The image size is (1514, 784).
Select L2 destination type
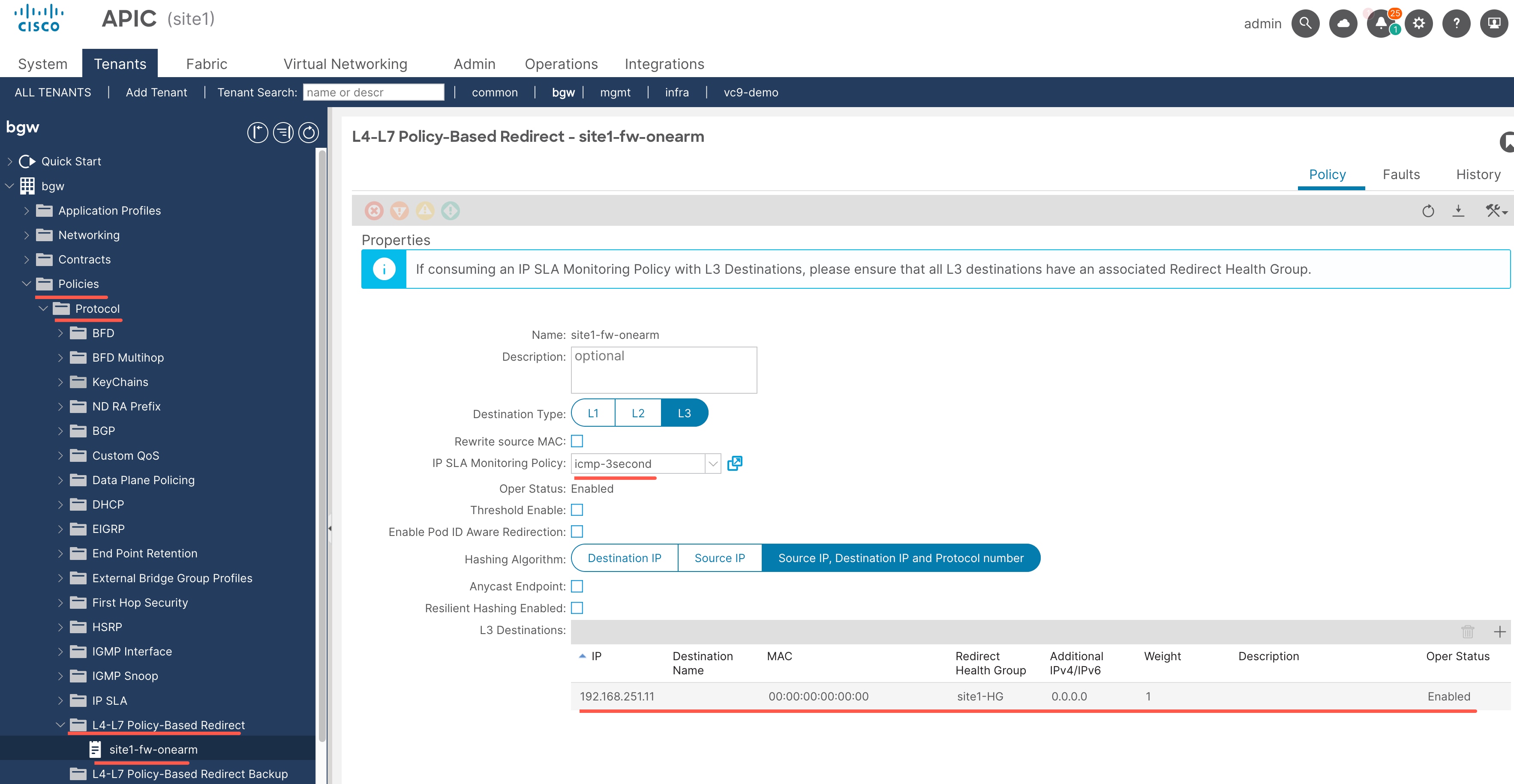click(638, 413)
